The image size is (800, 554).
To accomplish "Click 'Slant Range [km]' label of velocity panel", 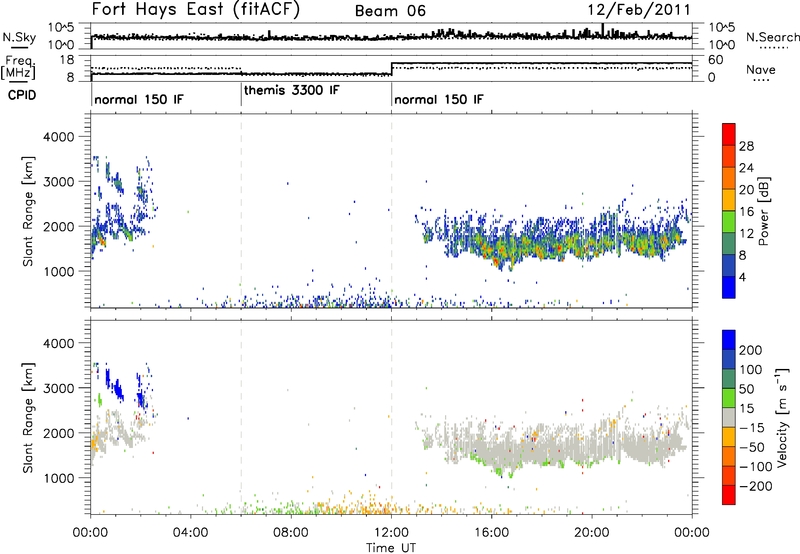I will click(x=28, y=417).
